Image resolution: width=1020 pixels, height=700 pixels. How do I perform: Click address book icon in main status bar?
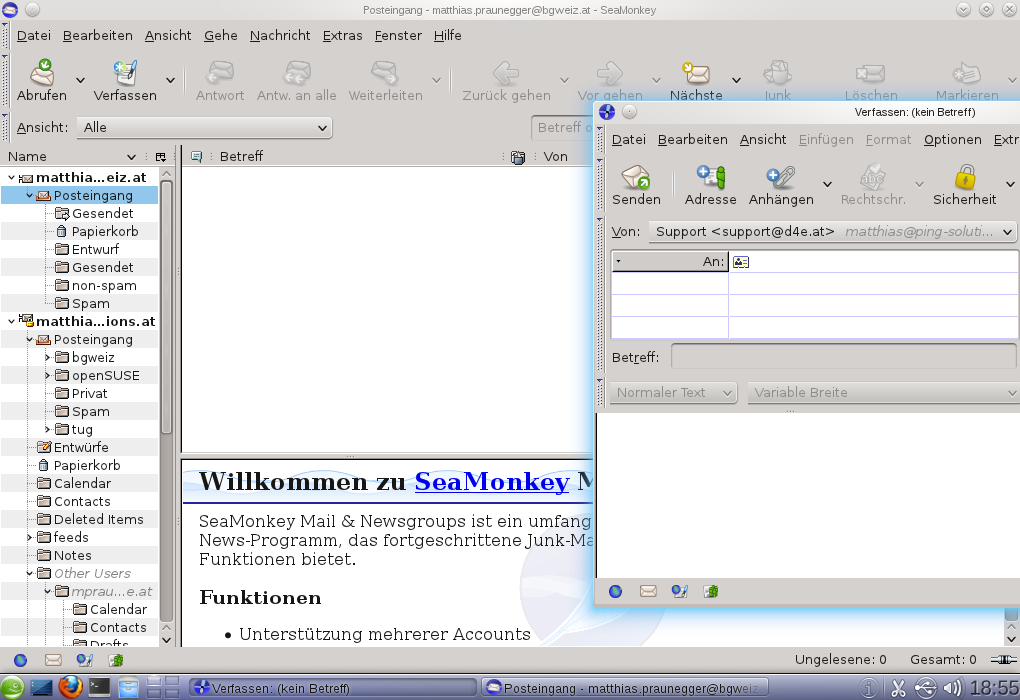[x=116, y=660]
